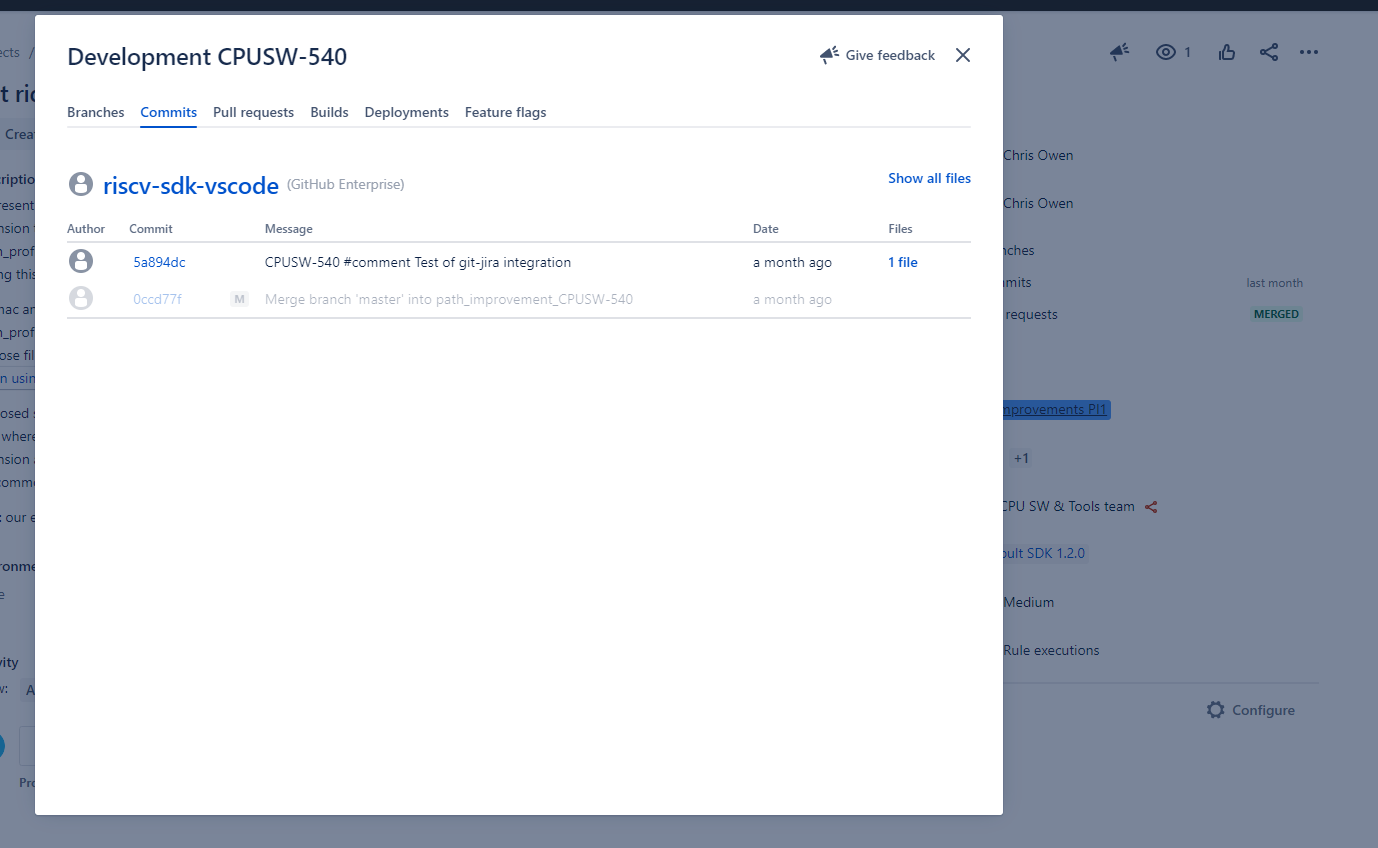Click the thumbs-up vote icon
Viewport: 1378px width, 848px height.
tap(1227, 52)
